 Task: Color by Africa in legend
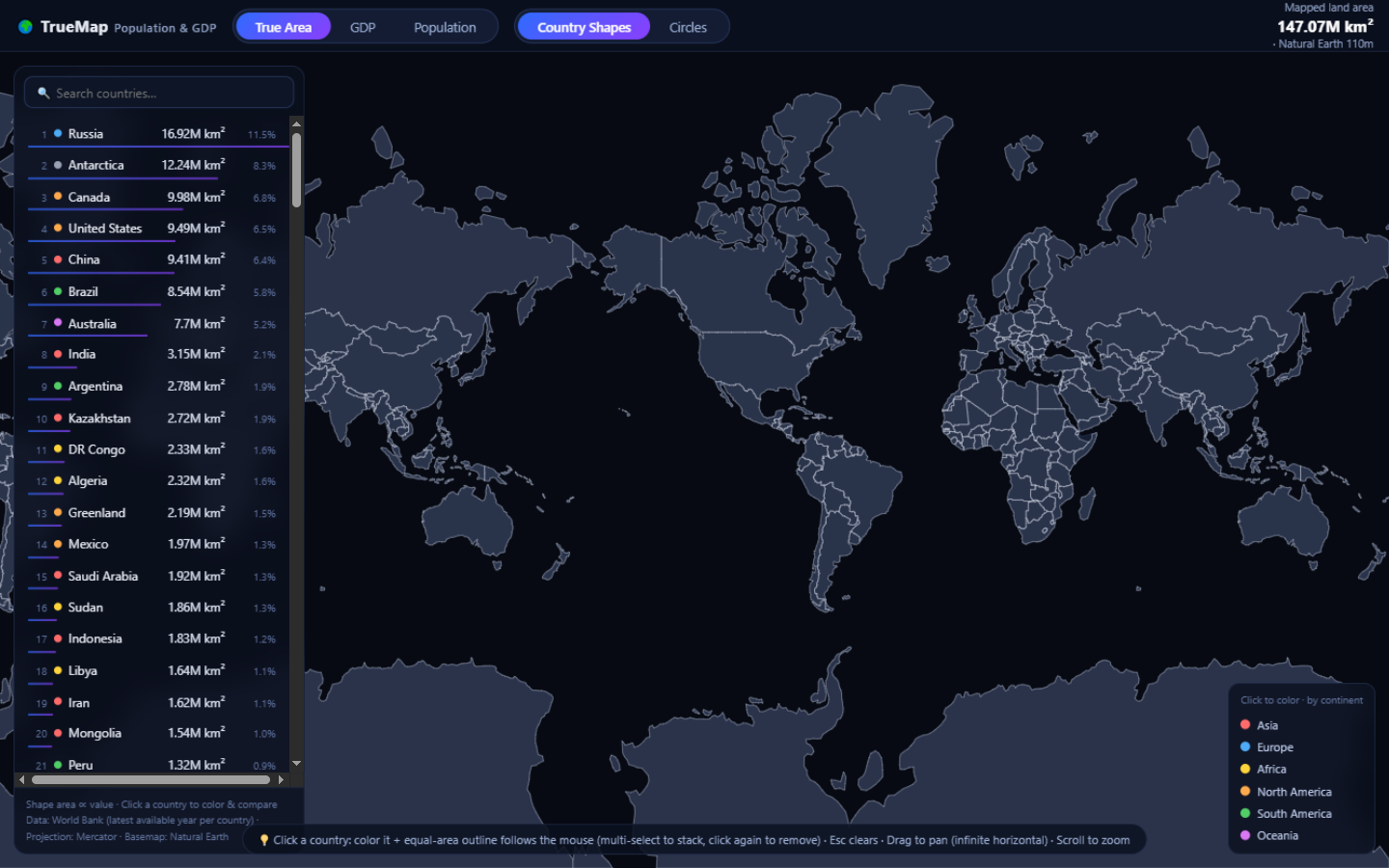pos(1263,769)
